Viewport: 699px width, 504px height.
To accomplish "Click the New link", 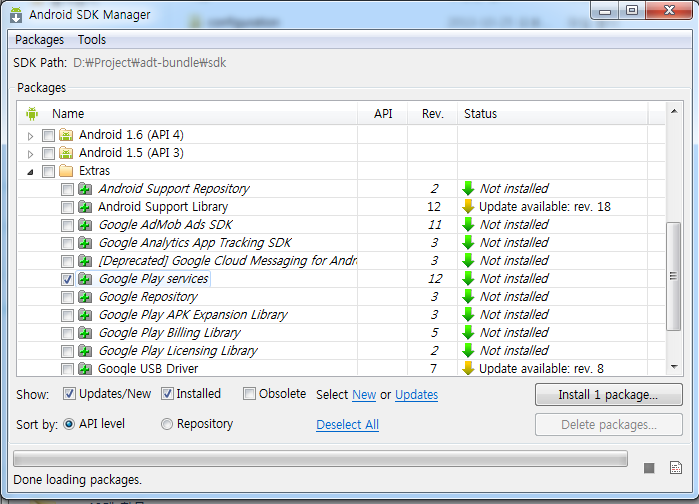I will (x=364, y=395).
